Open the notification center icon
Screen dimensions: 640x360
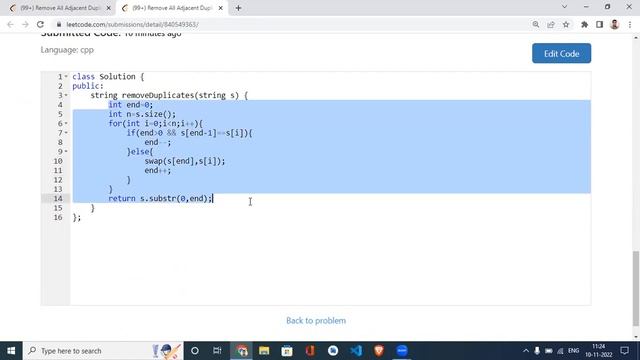[x=624, y=351]
